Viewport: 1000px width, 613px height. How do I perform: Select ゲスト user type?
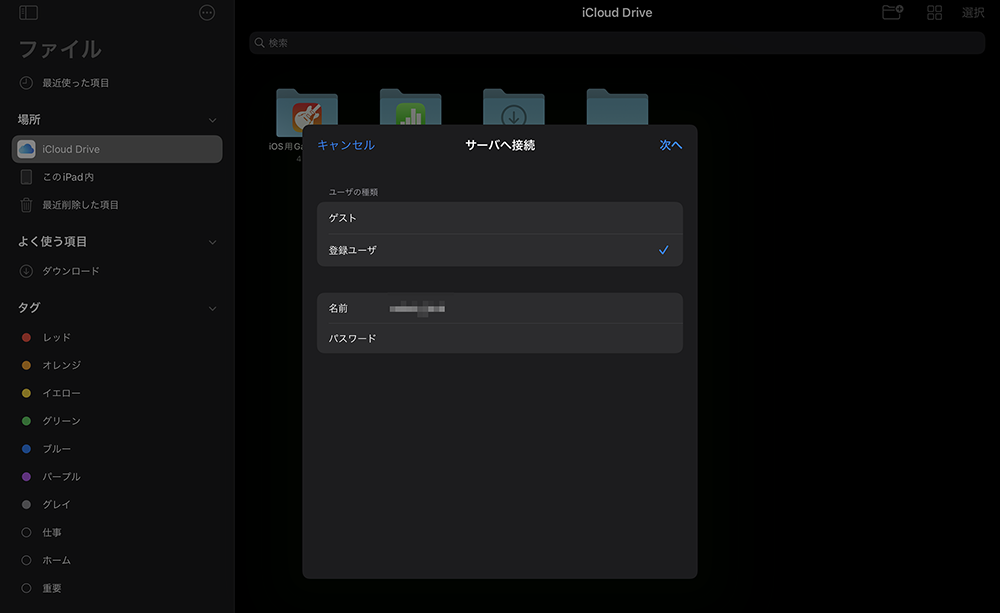point(499,218)
